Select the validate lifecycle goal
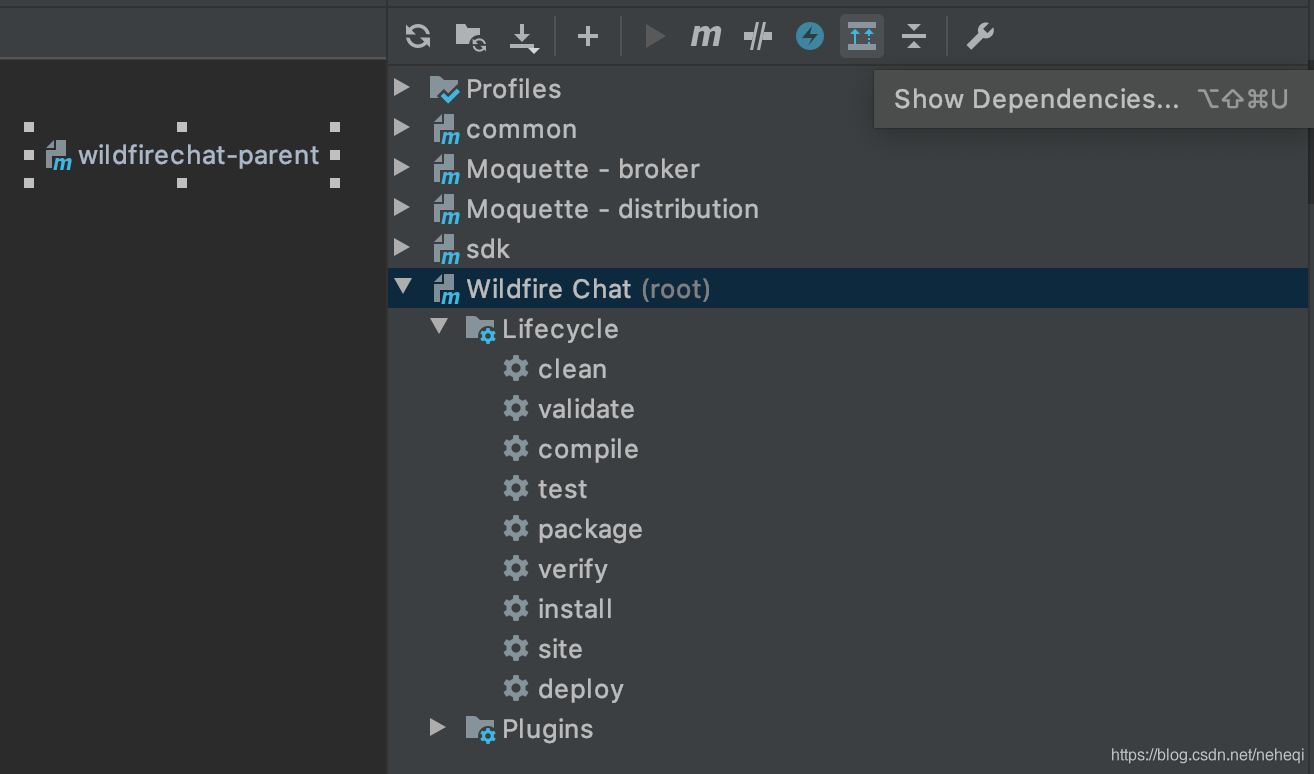Screen dimensions: 1314x774 [586, 409]
